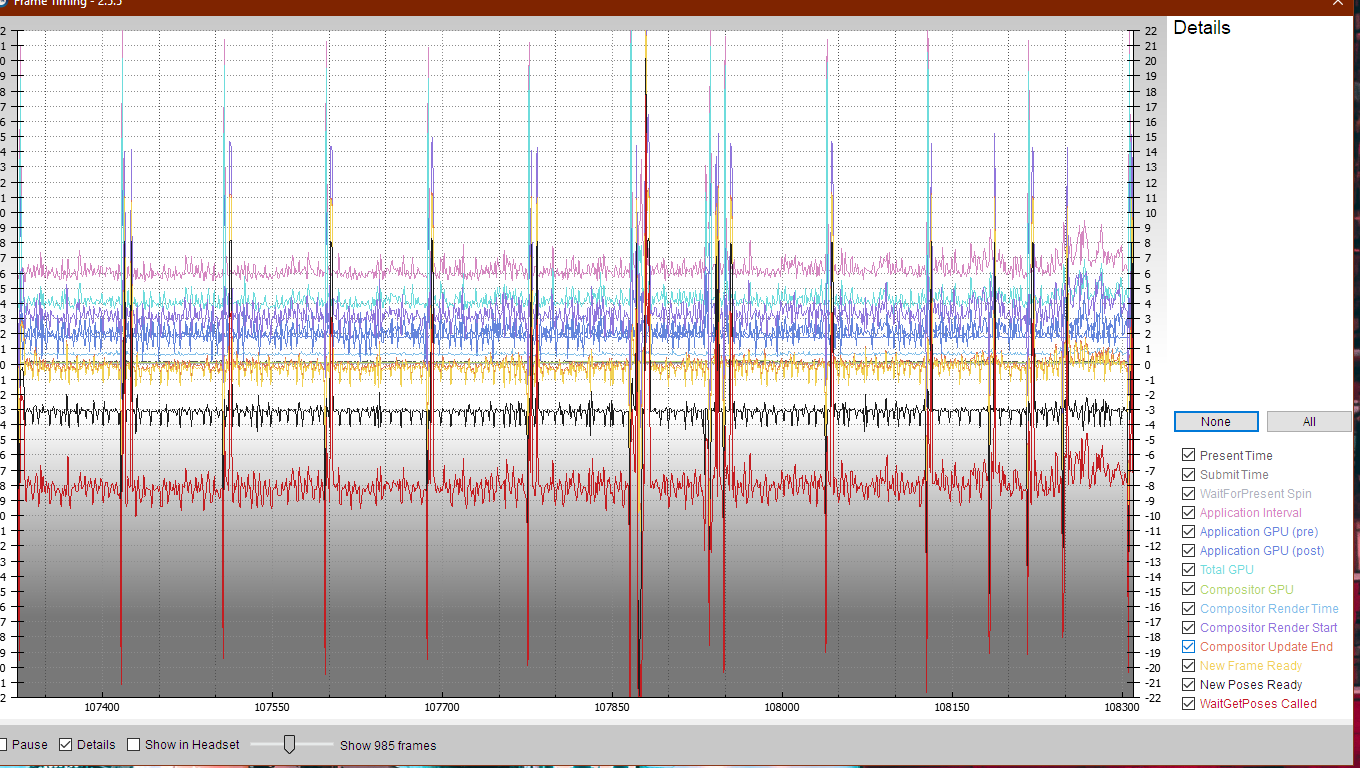Click x-axis label 107850
The width and height of the screenshot is (1360, 768).
[612, 707]
